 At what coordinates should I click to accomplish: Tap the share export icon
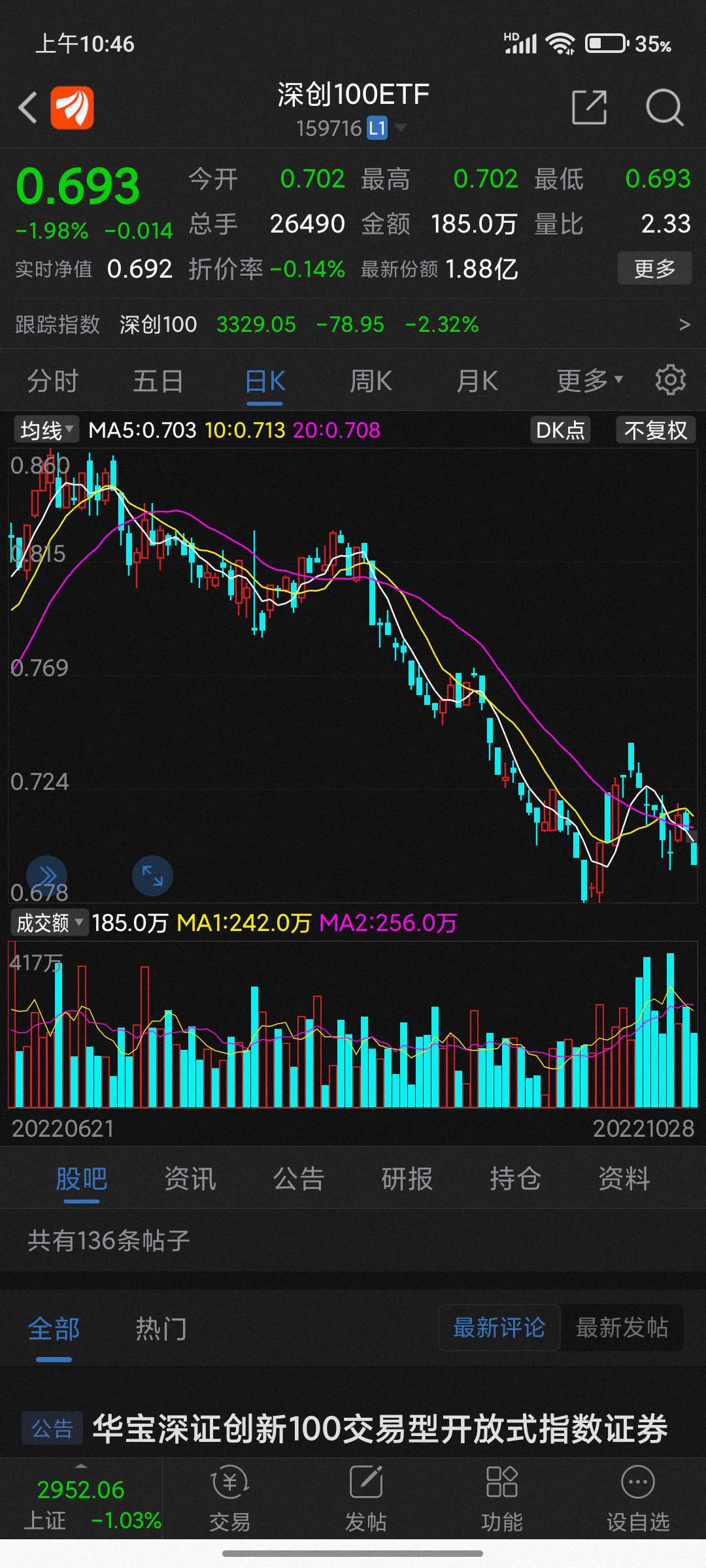coord(590,107)
